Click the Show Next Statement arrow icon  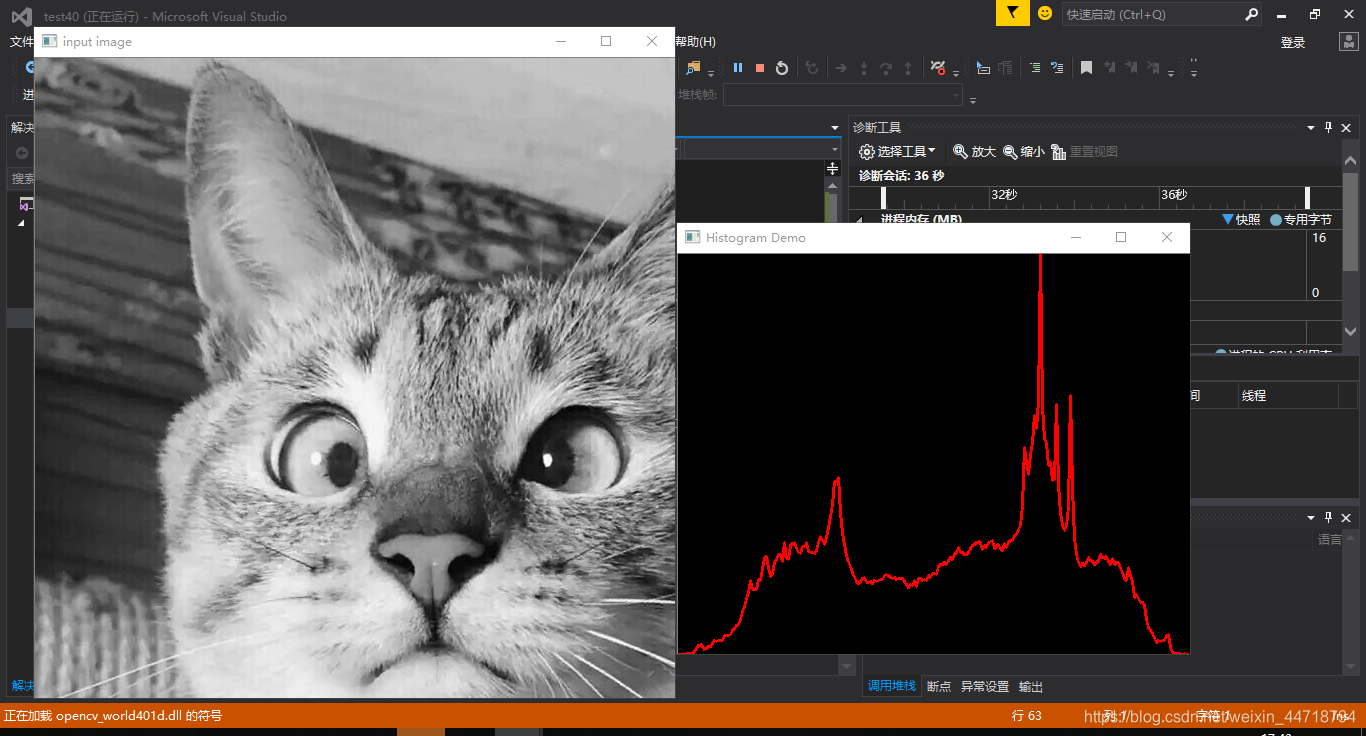pyautogui.click(x=841, y=68)
